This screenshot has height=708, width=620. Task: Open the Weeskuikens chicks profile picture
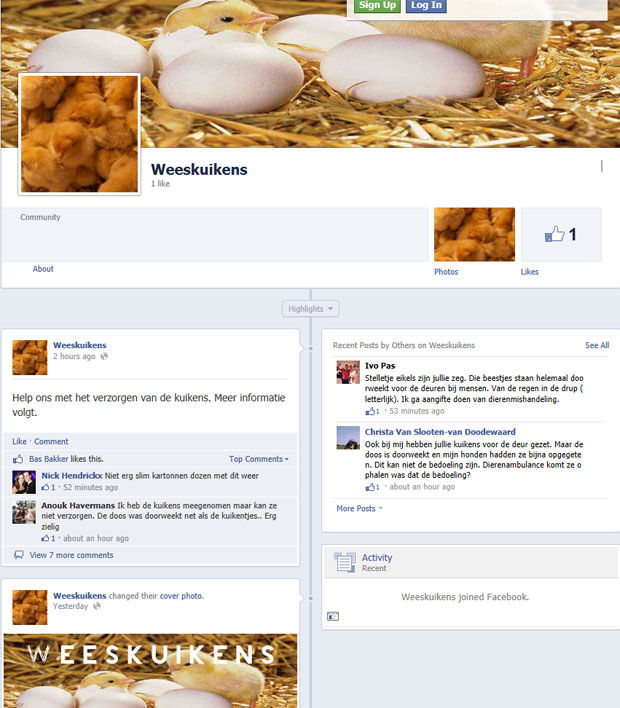click(79, 134)
